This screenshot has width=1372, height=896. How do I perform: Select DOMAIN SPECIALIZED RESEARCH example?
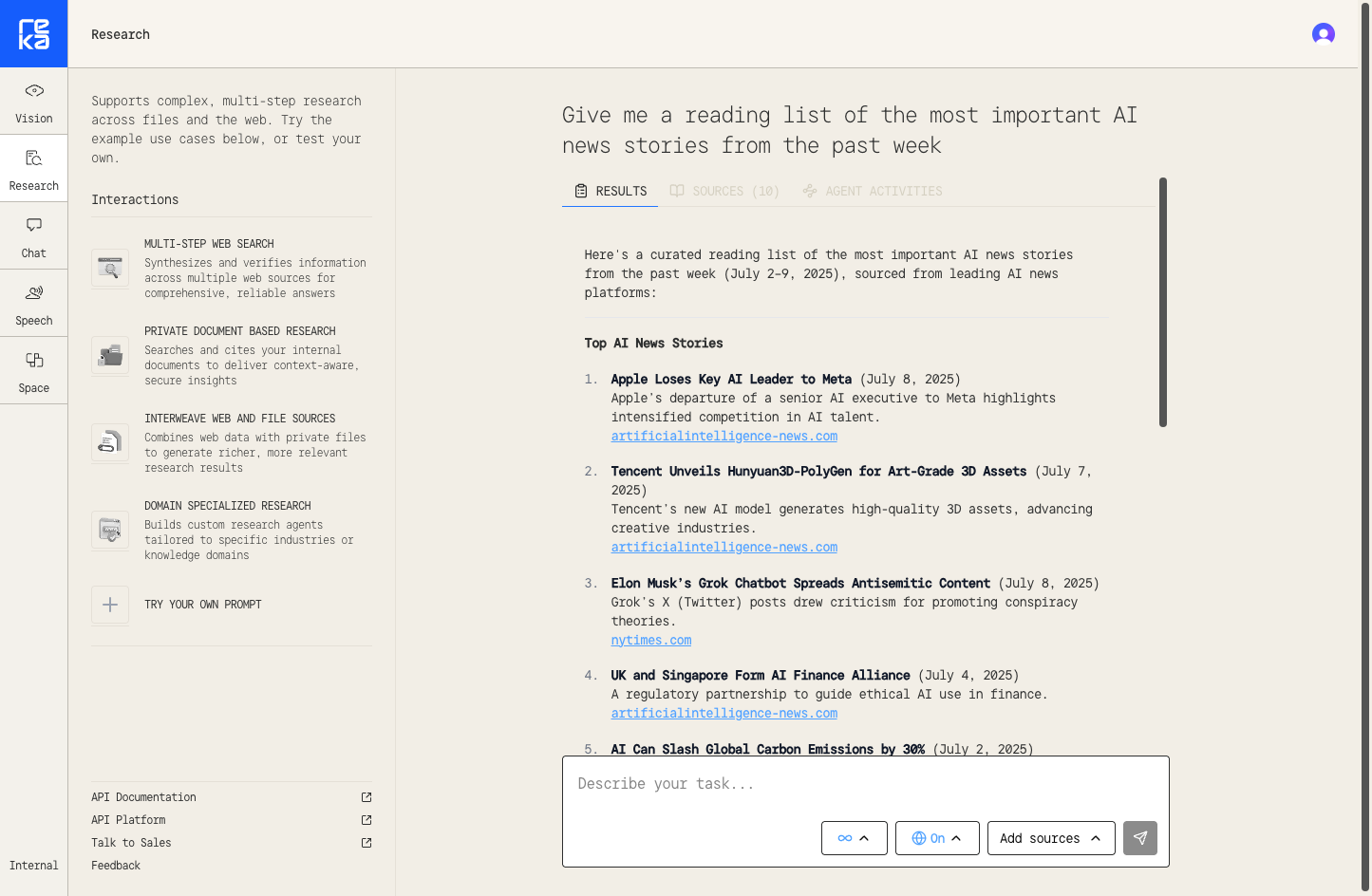point(232,531)
